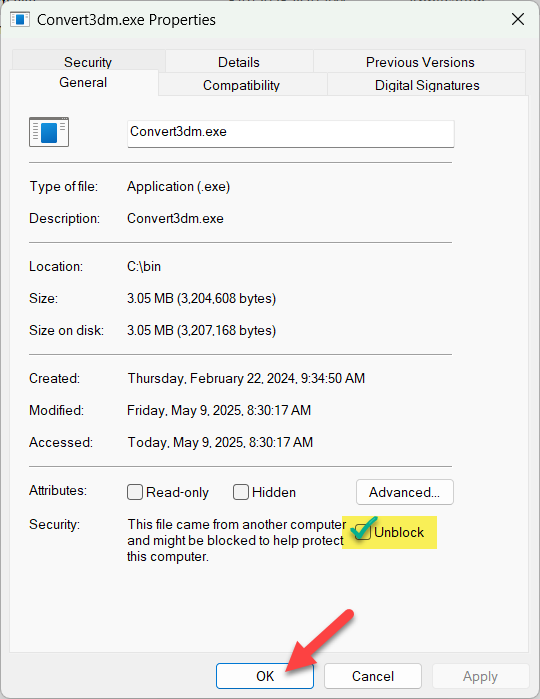Click the Accessed value starting with Today

[x=220, y=442]
